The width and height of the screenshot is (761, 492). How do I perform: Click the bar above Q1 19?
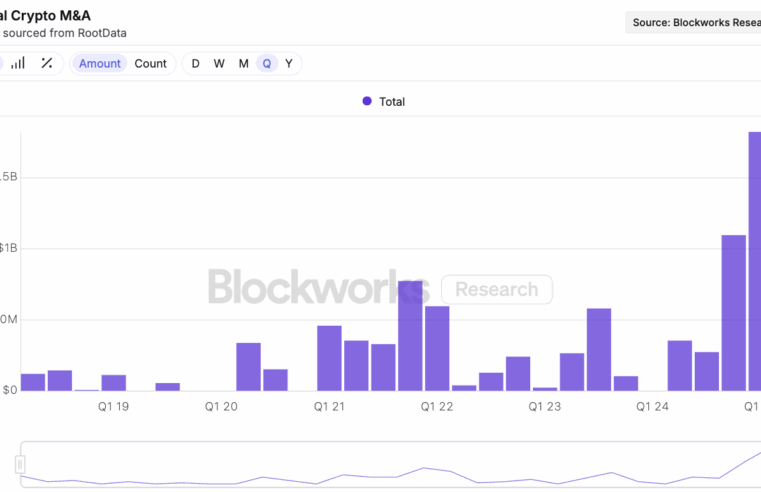(114, 383)
